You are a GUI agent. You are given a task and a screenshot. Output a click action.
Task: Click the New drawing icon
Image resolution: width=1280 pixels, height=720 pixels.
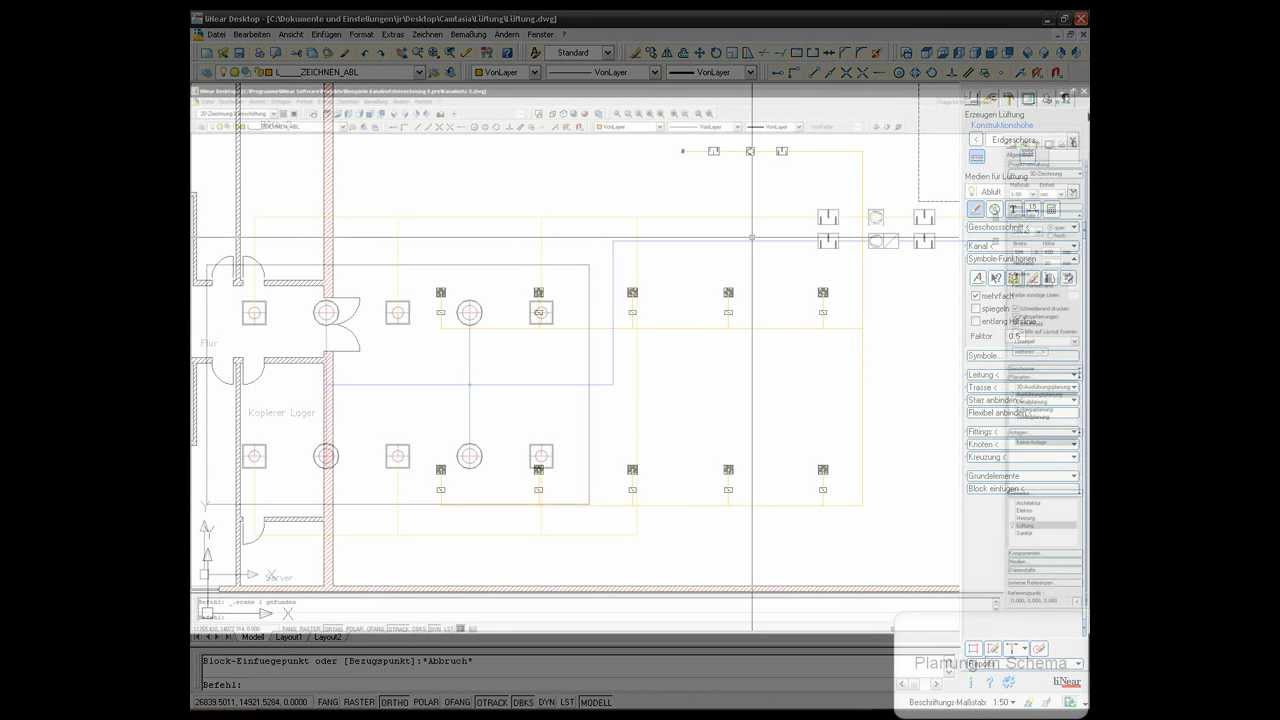point(206,53)
